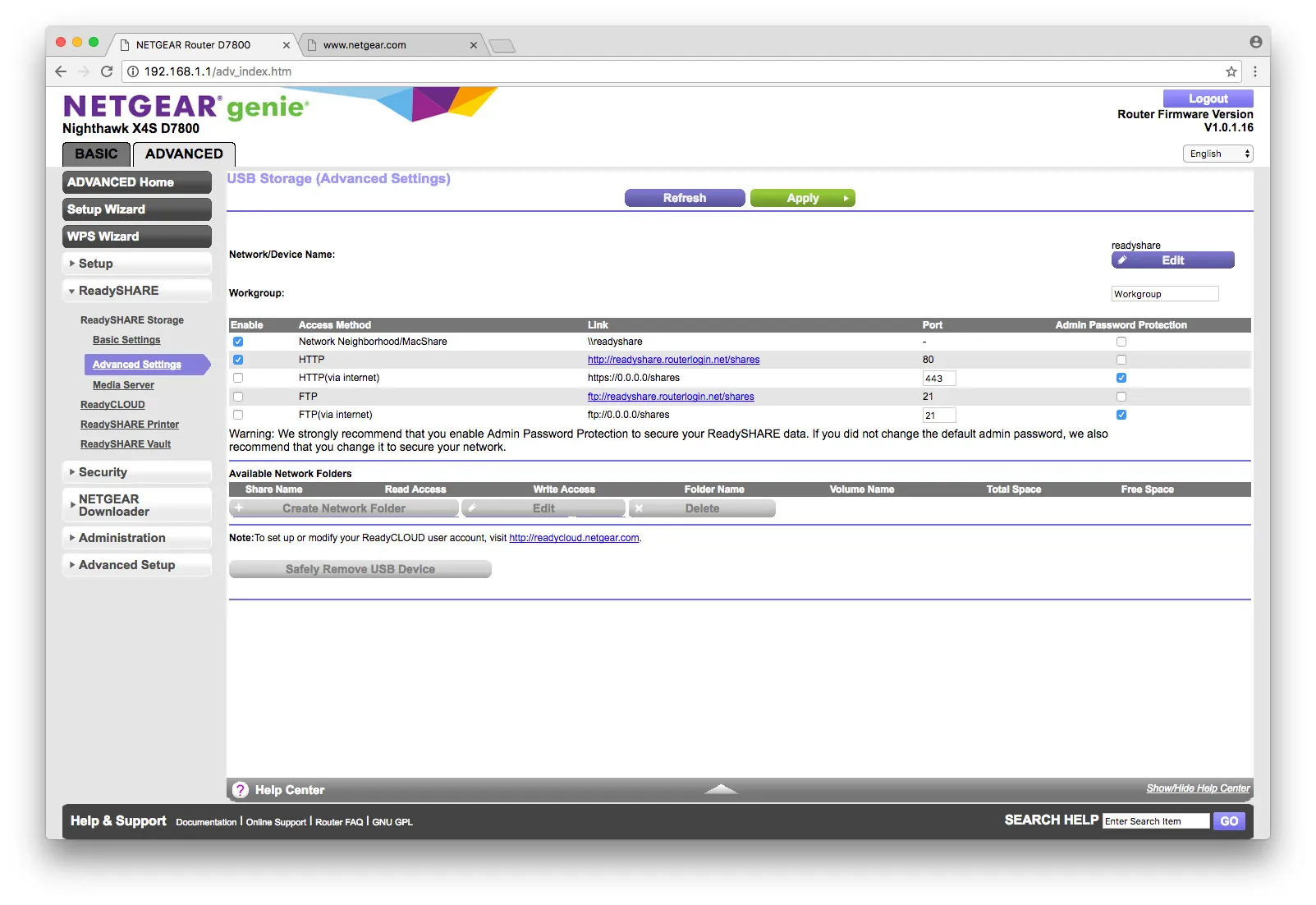Viewport: 1316px width, 905px height.
Task: Uncheck password protection for HTTP(via internet)
Action: [x=1121, y=378]
